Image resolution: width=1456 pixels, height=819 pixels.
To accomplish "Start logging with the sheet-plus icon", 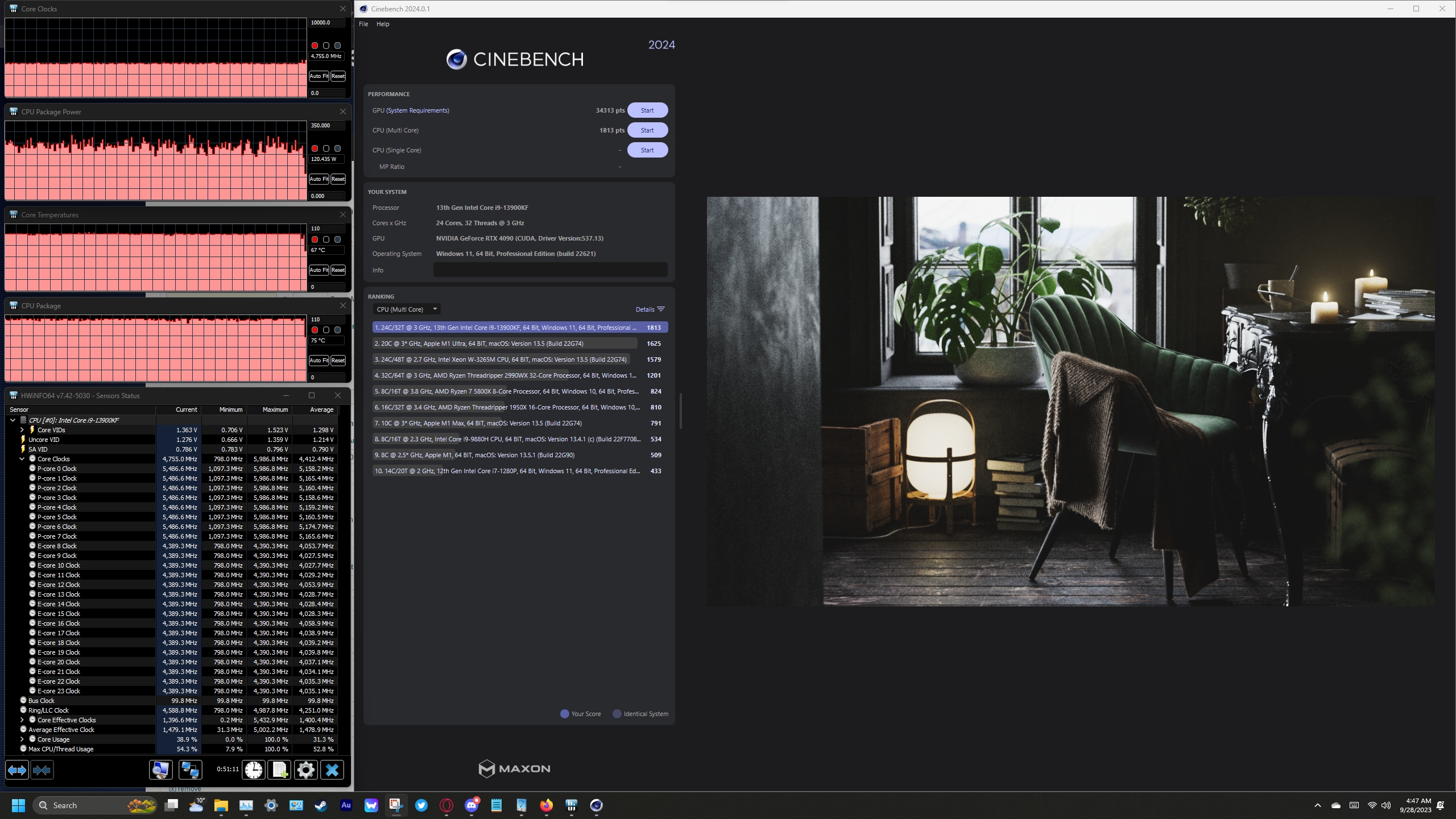I will tap(279, 770).
